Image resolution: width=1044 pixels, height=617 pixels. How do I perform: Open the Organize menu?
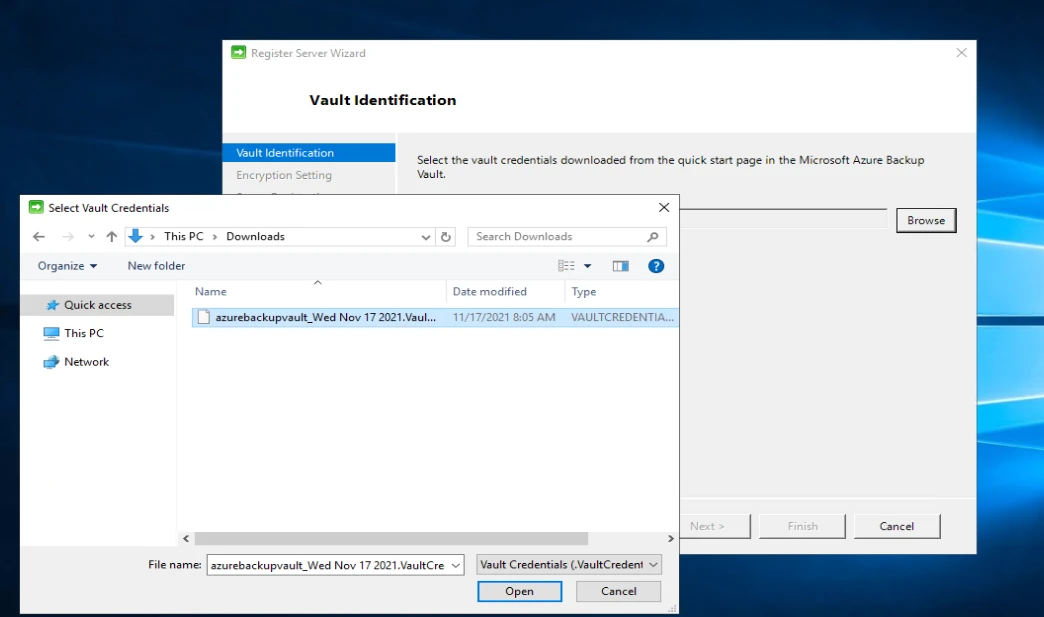point(63,265)
